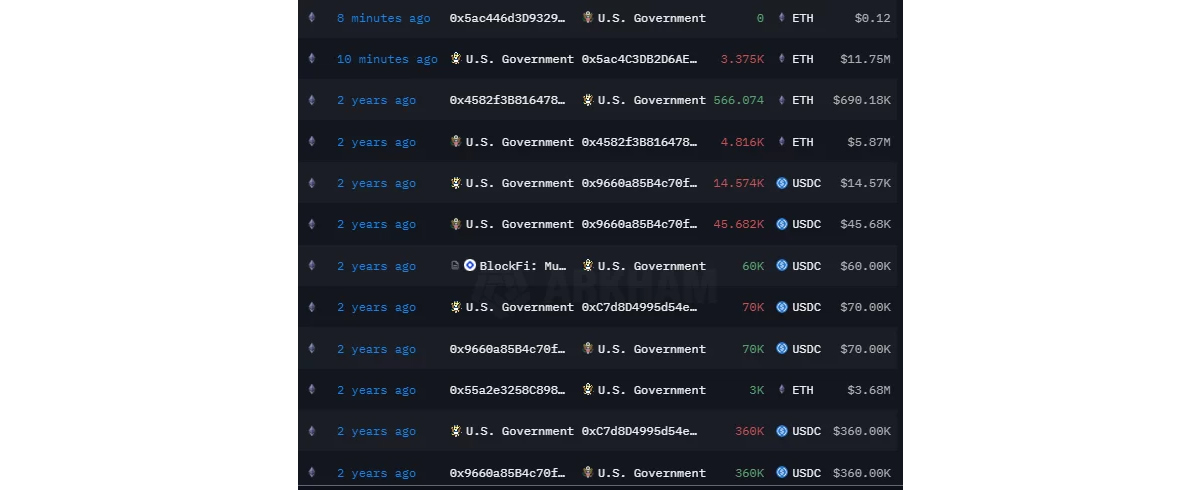1200x490 pixels.
Task: Open recipient address 0xC7d8D4995d54e… in red 70K row
Action: 640,307
